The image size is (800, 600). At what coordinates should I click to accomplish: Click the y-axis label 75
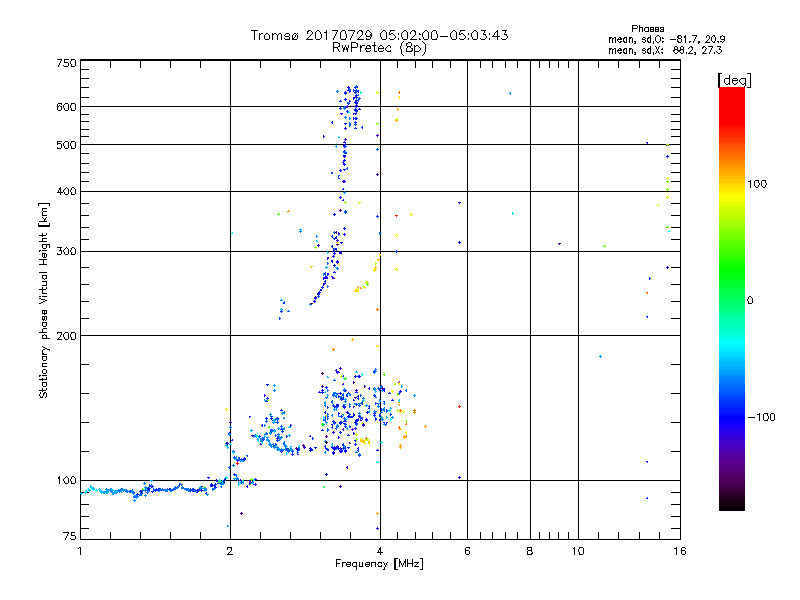(70, 536)
